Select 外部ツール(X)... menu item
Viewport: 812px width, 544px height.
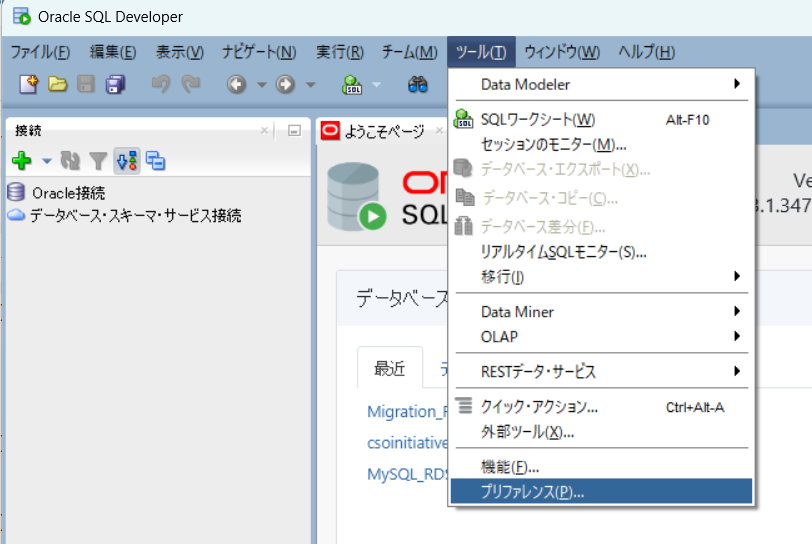[x=601, y=432]
